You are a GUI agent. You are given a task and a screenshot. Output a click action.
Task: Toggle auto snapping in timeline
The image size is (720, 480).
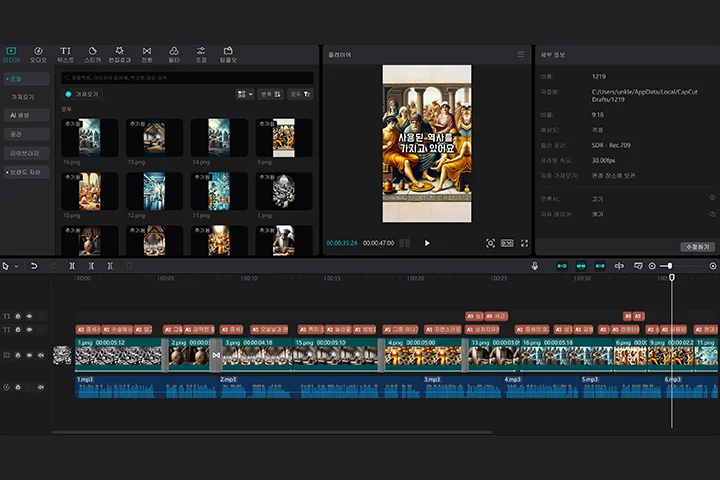click(581, 266)
